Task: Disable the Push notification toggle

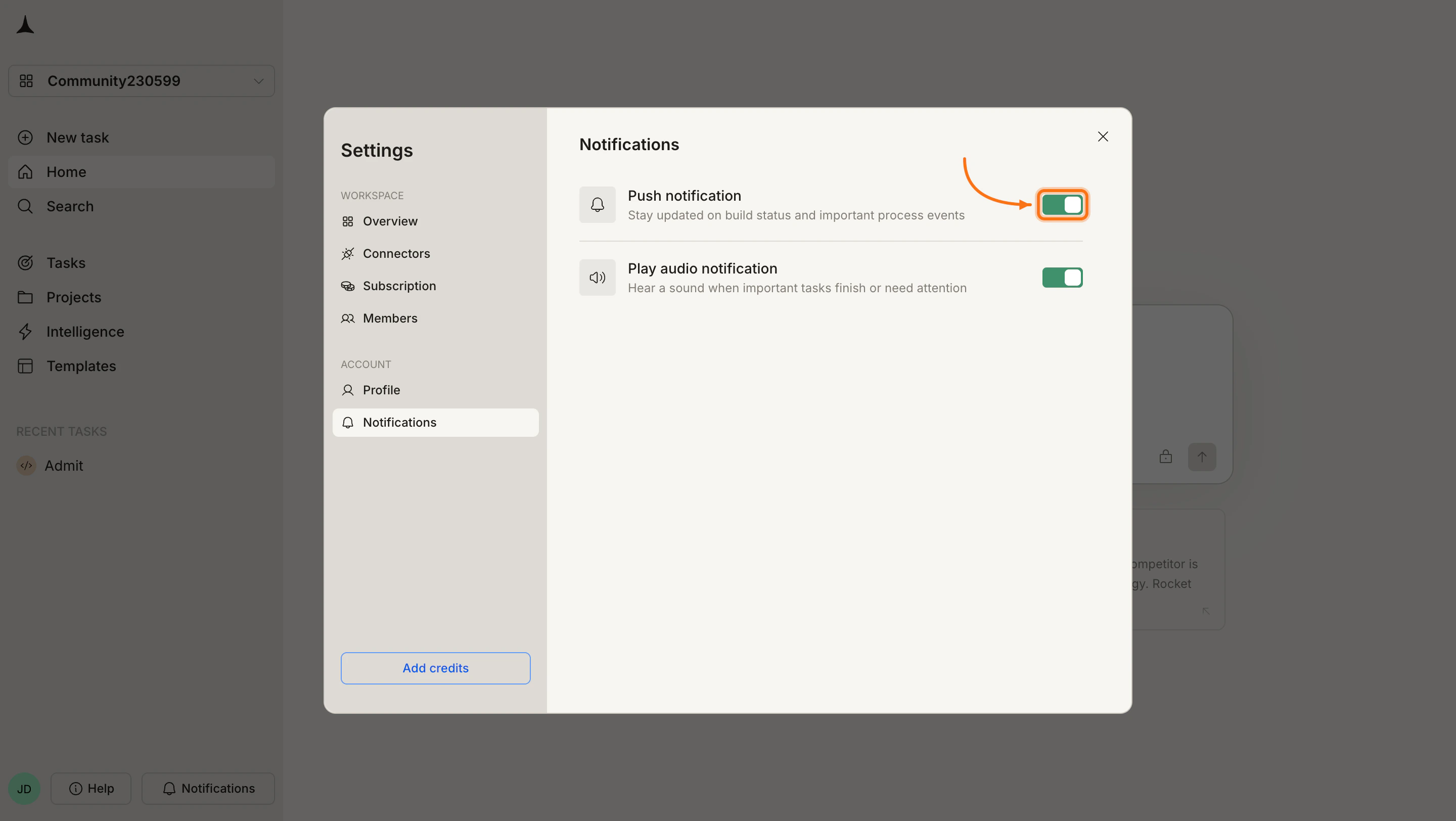Action: (x=1062, y=205)
